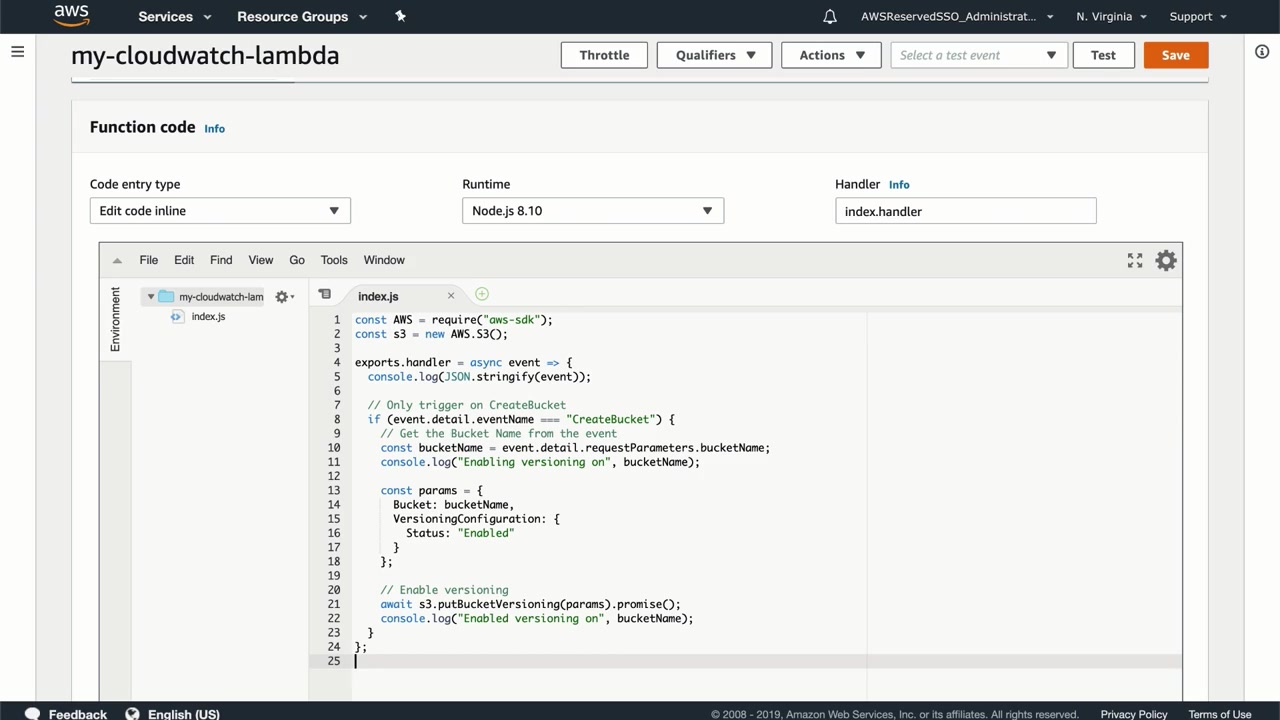Select index.js file in the environment tree
This screenshot has height=720, width=1280.
(208, 316)
